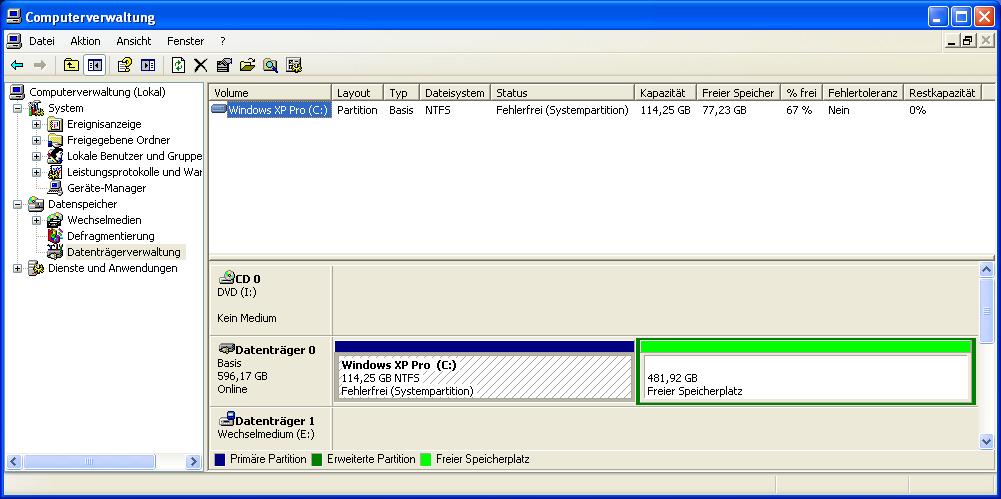The width and height of the screenshot is (1001, 499).
Task: Click the dark green Erweiterte Partition swatch
Action: pyautogui.click(x=317, y=459)
